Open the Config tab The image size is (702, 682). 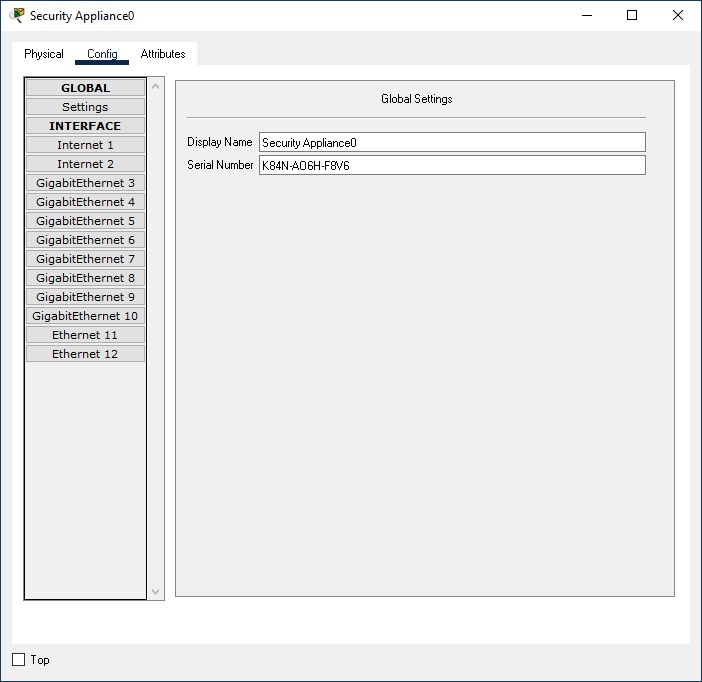point(102,54)
